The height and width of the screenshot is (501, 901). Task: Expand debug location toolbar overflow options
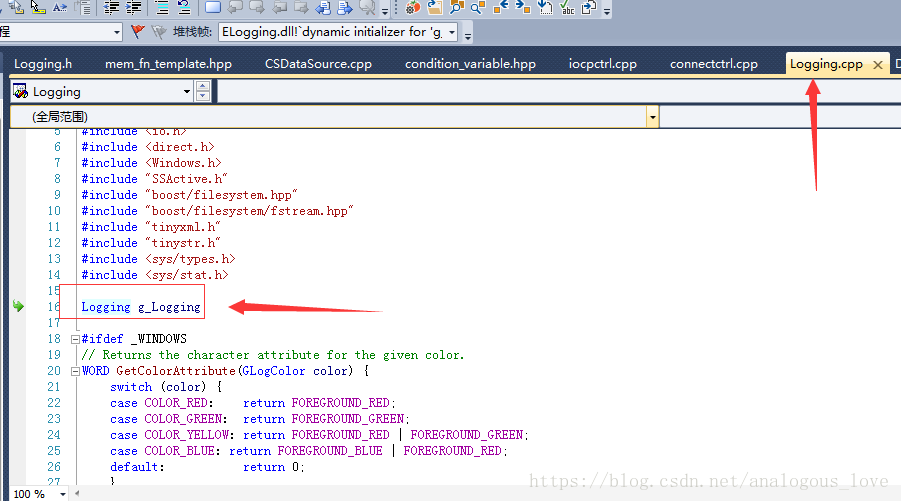tap(468, 36)
